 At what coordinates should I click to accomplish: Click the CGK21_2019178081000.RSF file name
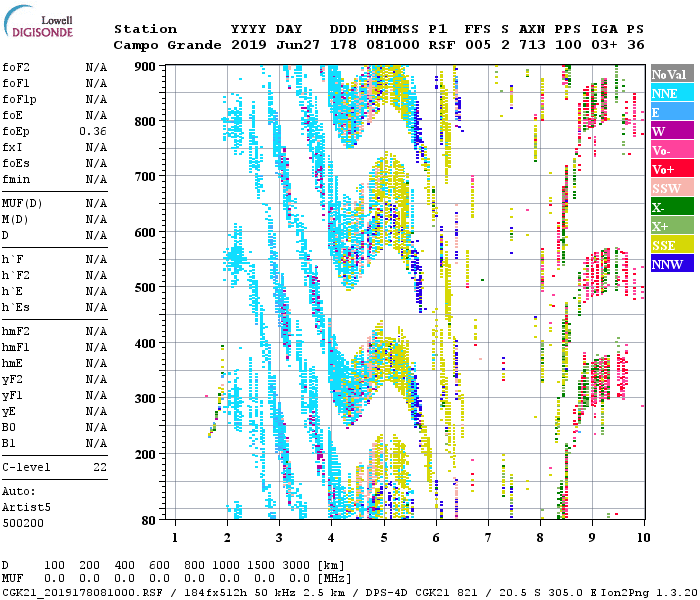82,592
